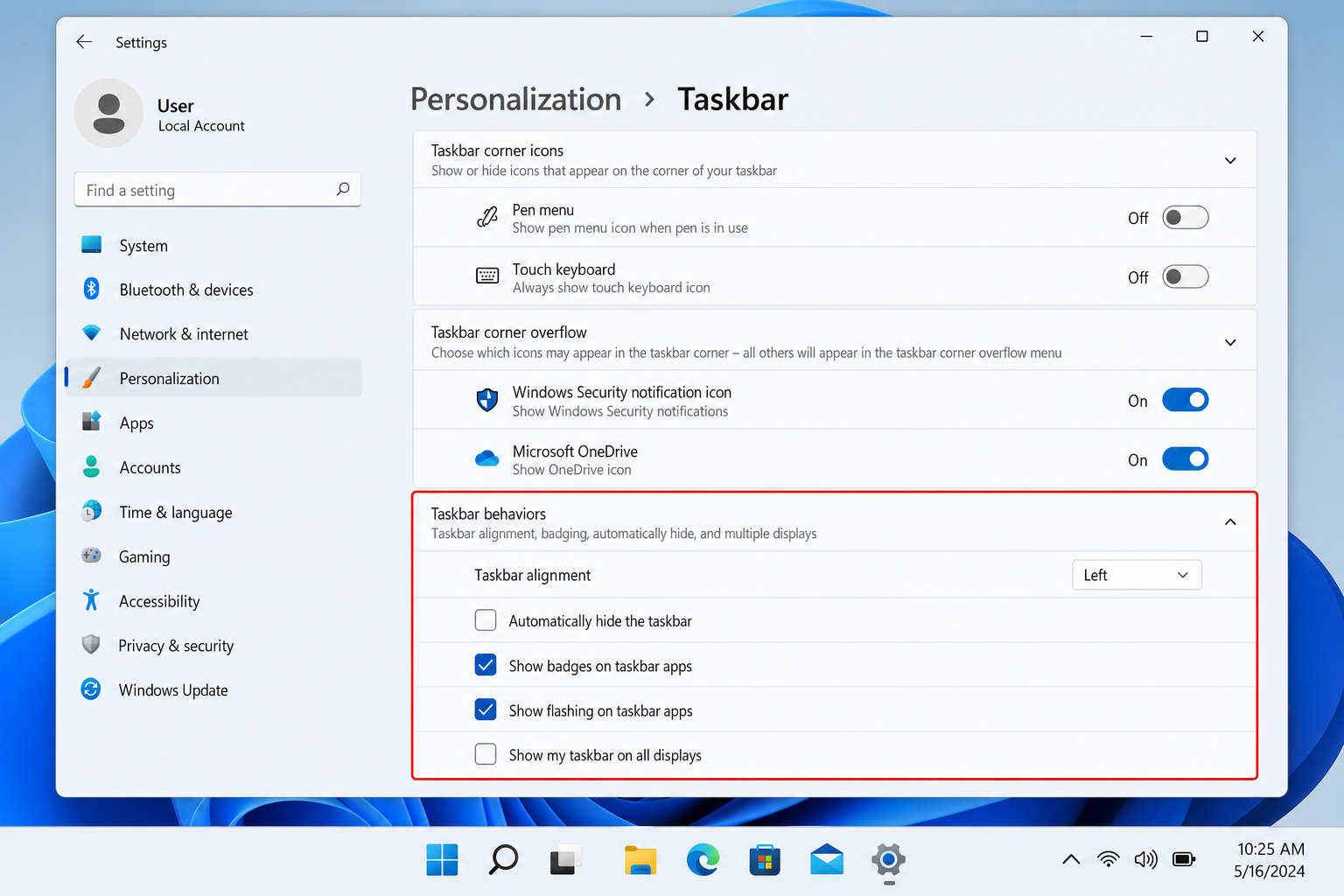Screen dimensions: 1344x896
Task: Click the Pen menu icon
Action: [487, 217]
